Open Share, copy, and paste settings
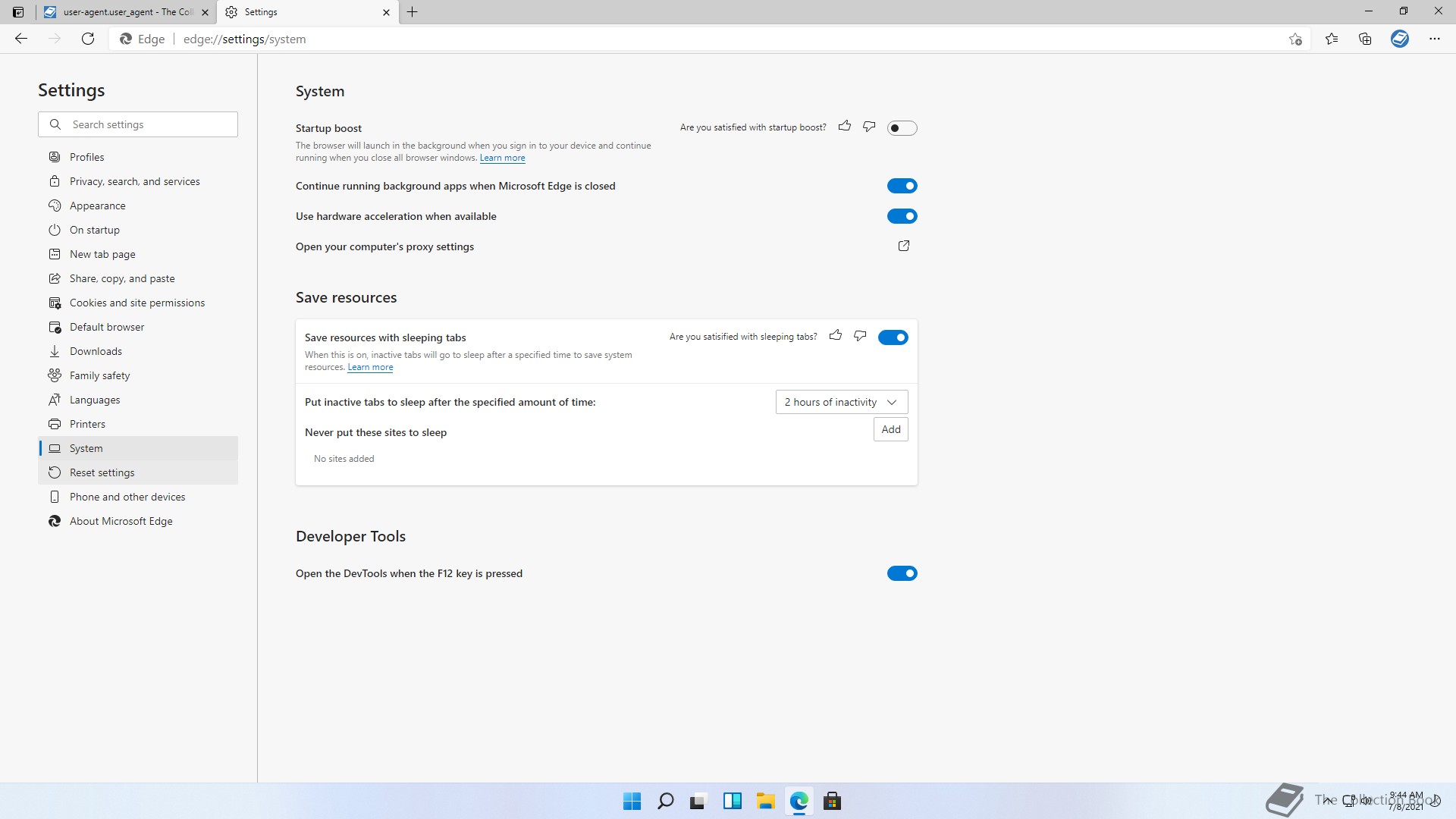 pos(138,278)
